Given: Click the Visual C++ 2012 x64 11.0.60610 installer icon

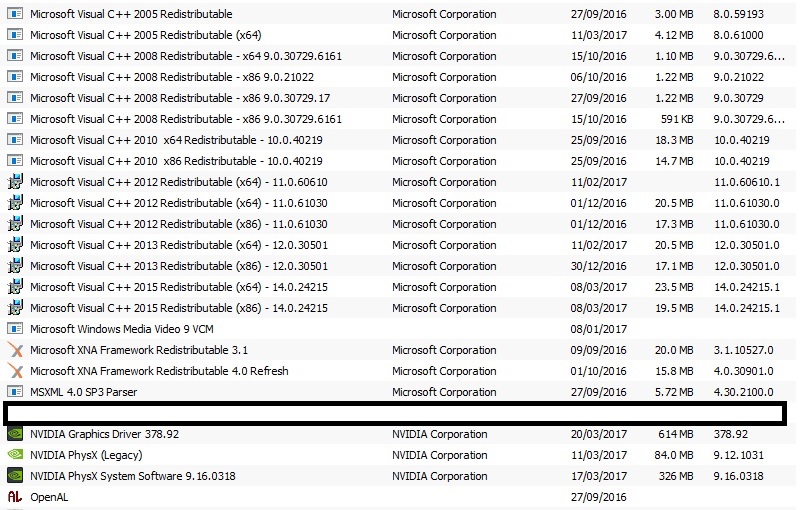Looking at the screenshot, I should click(15, 182).
